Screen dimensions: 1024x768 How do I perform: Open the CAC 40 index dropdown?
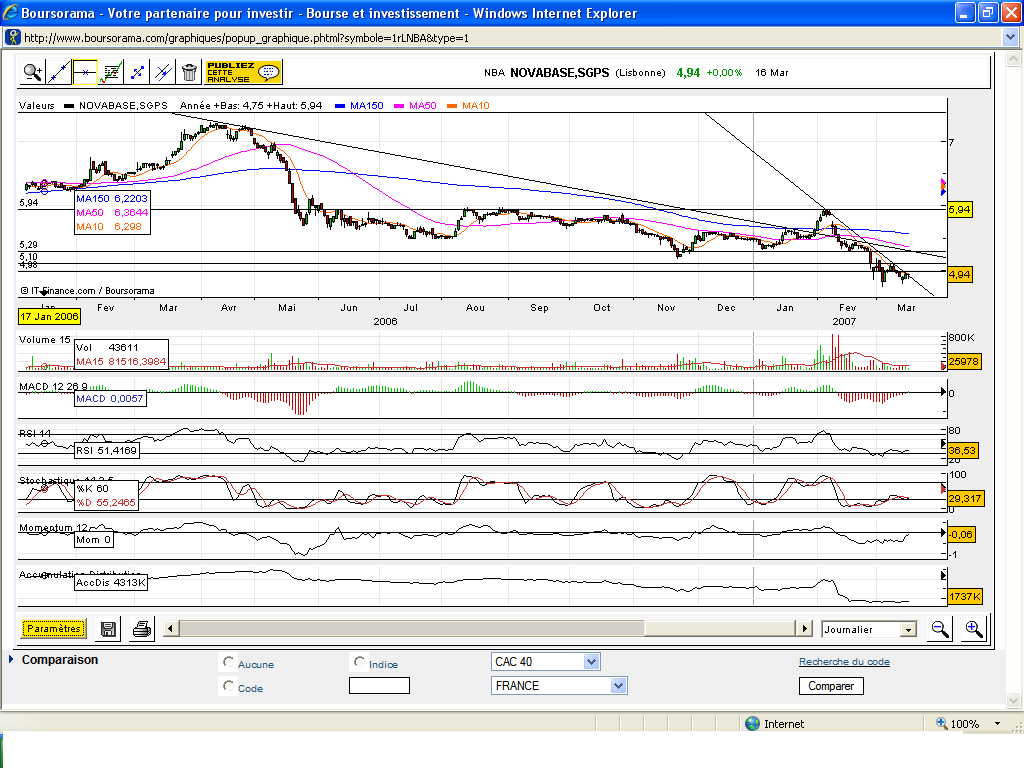[x=590, y=662]
